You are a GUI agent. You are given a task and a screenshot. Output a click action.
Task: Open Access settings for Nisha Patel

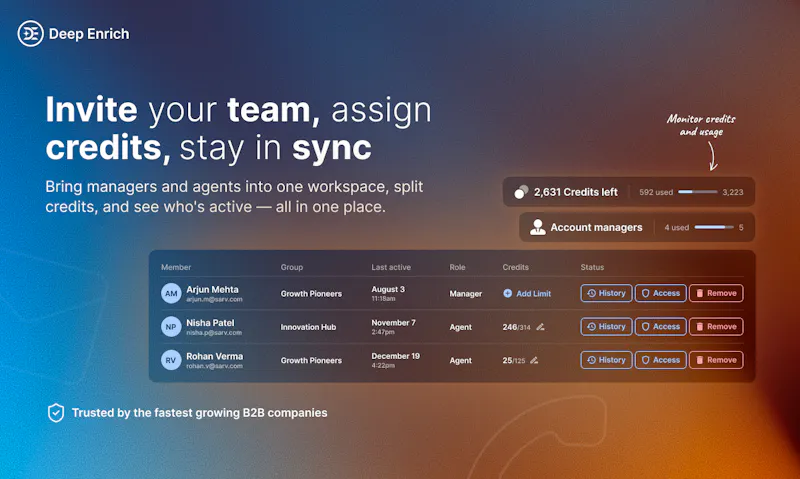tap(660, 326)
